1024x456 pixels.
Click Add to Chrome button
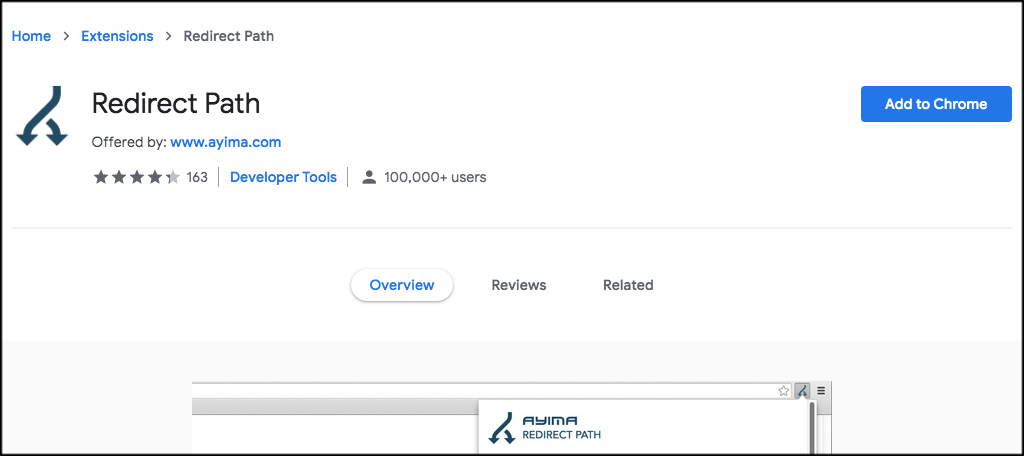click(x=936, y=104)
